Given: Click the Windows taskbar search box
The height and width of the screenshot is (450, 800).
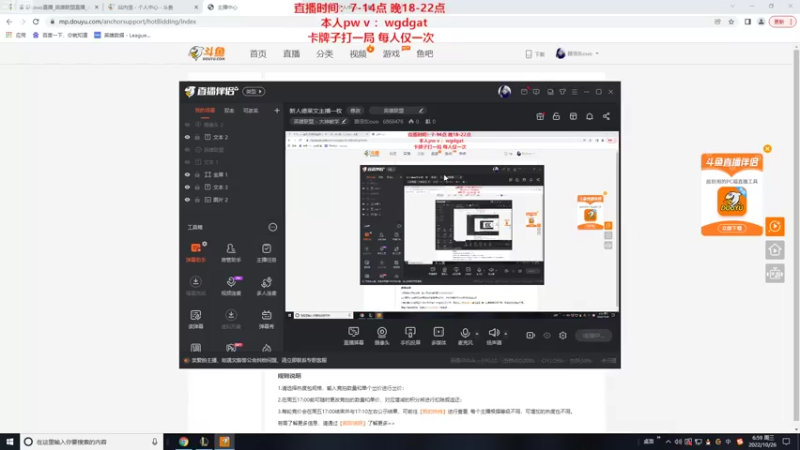Looking at the screenshot, I should coord(92,442).
